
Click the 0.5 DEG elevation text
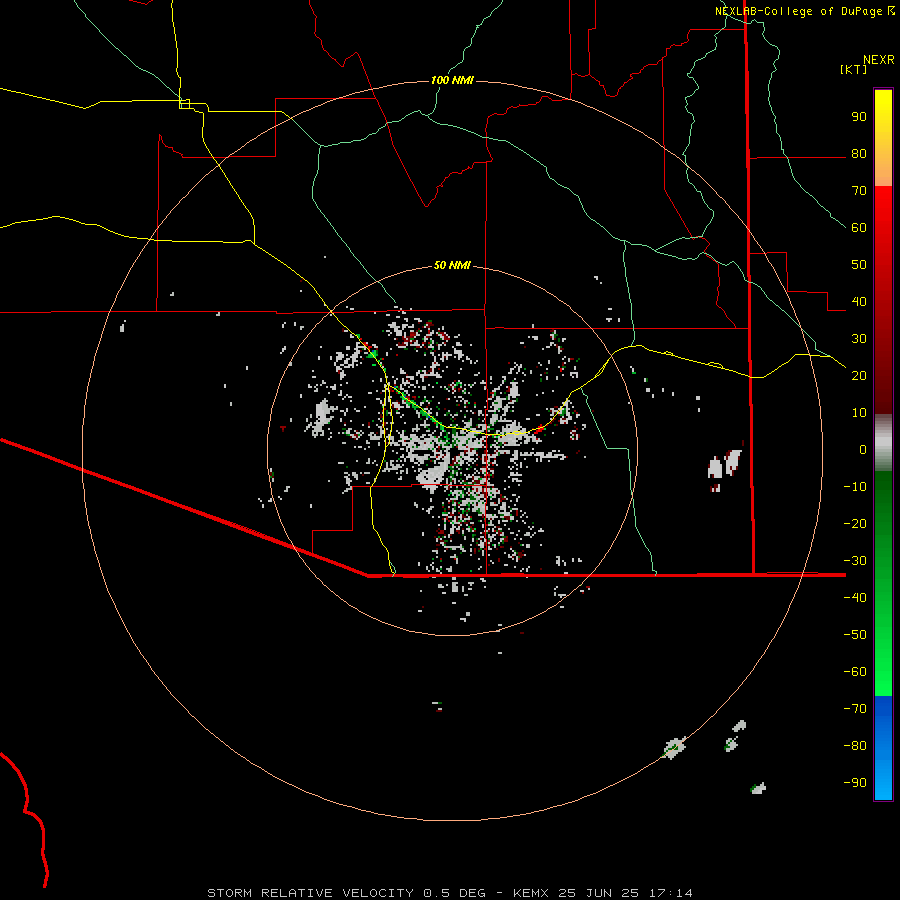pyautogui.click(x=455, y=893)
